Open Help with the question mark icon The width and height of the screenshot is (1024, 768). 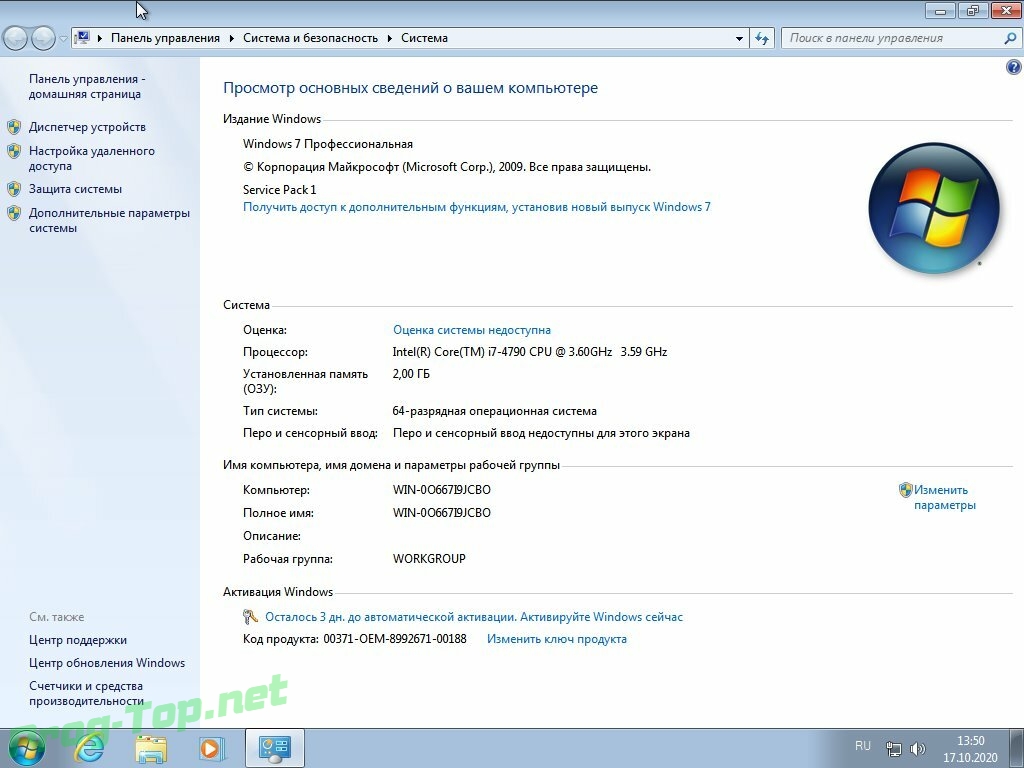(1014, 67)
